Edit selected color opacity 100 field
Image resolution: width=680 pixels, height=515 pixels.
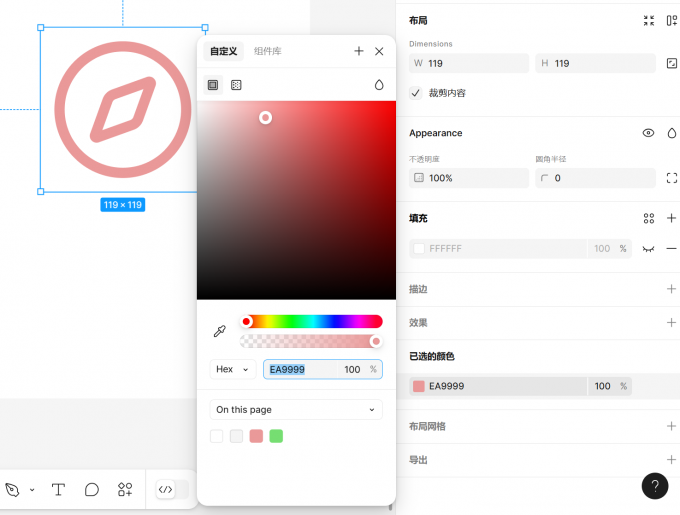pyautogui.click(x=602, y=386)
